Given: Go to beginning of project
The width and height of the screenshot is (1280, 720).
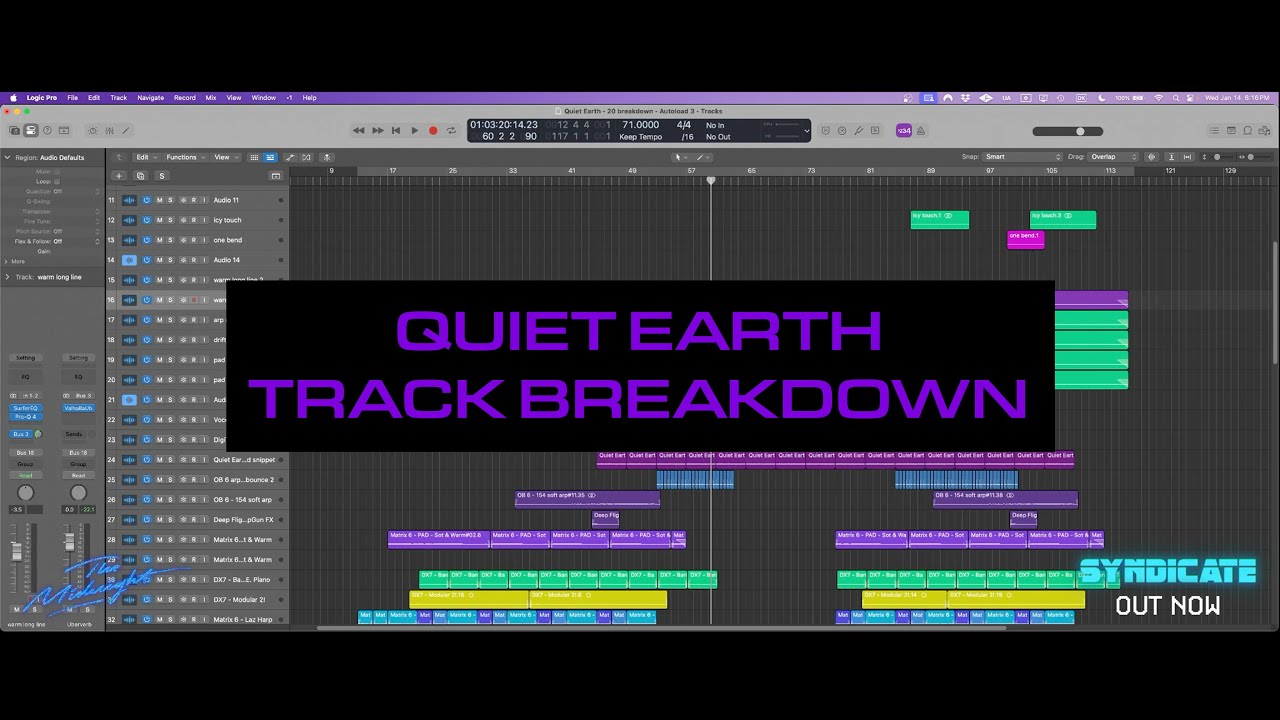Looking at the screenshot, I should coord(396,130).
